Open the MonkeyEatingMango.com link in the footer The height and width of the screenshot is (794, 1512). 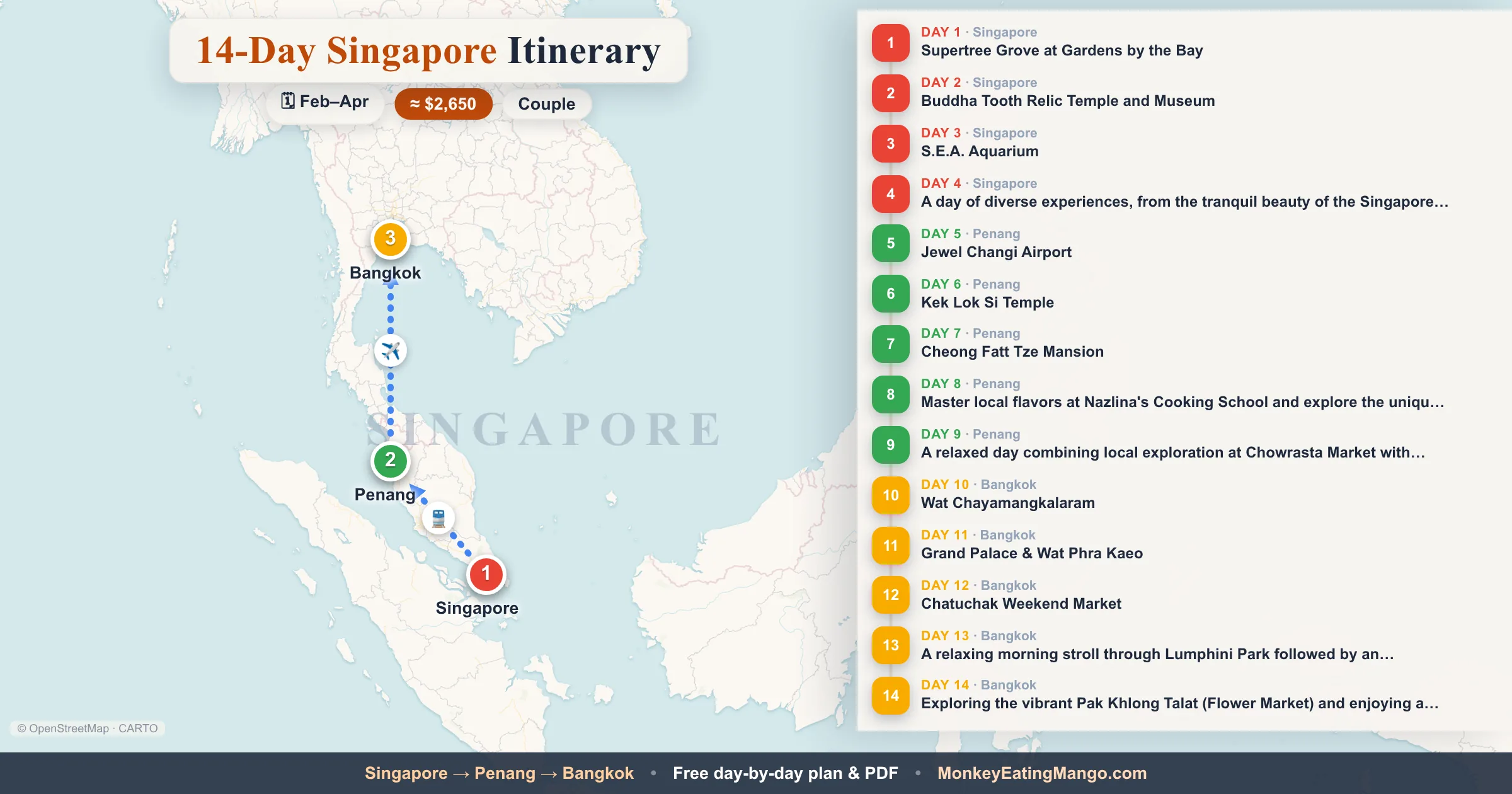[x=1042, y=773]
